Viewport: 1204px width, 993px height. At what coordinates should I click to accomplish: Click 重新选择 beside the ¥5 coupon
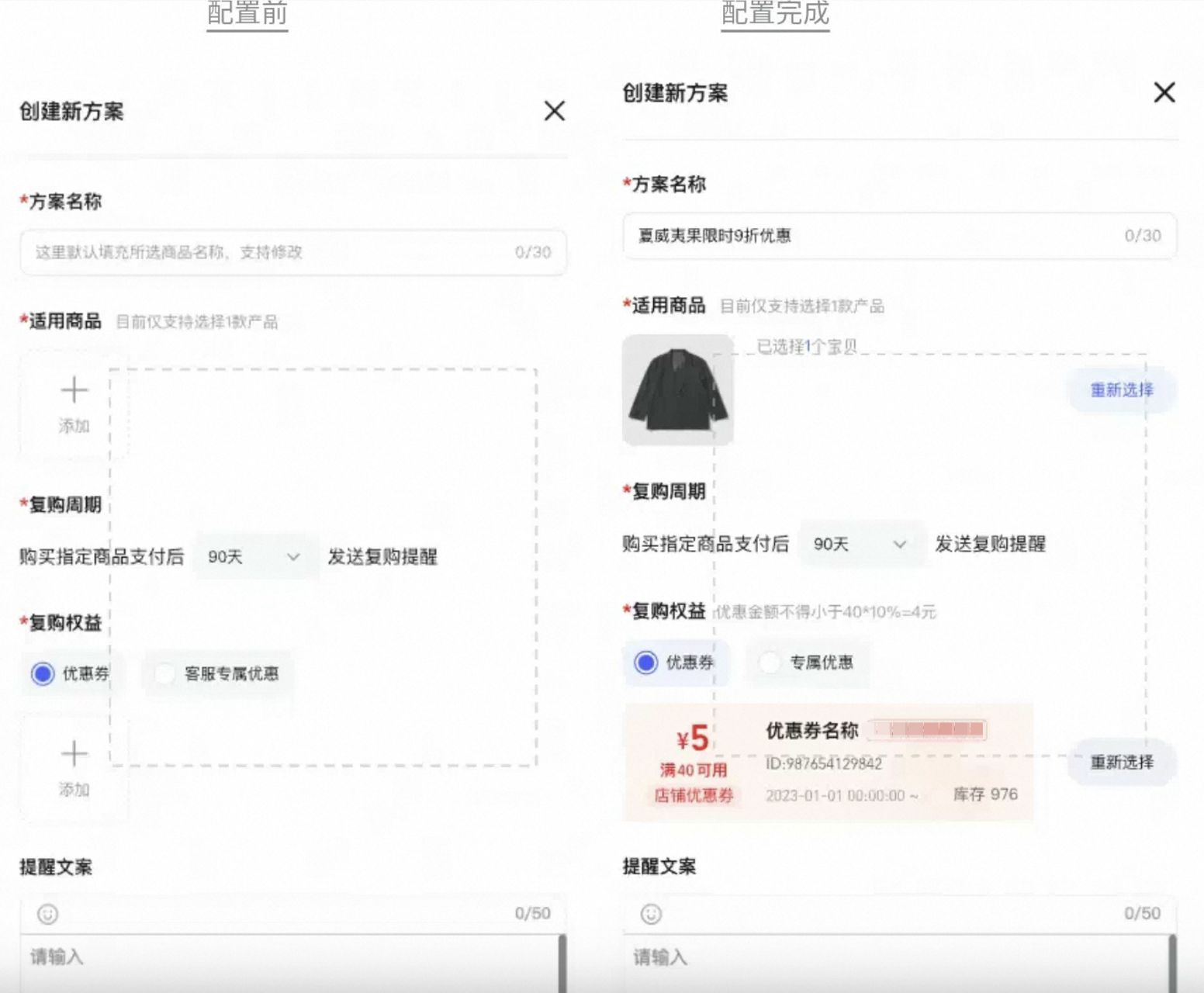point(1122,762)
